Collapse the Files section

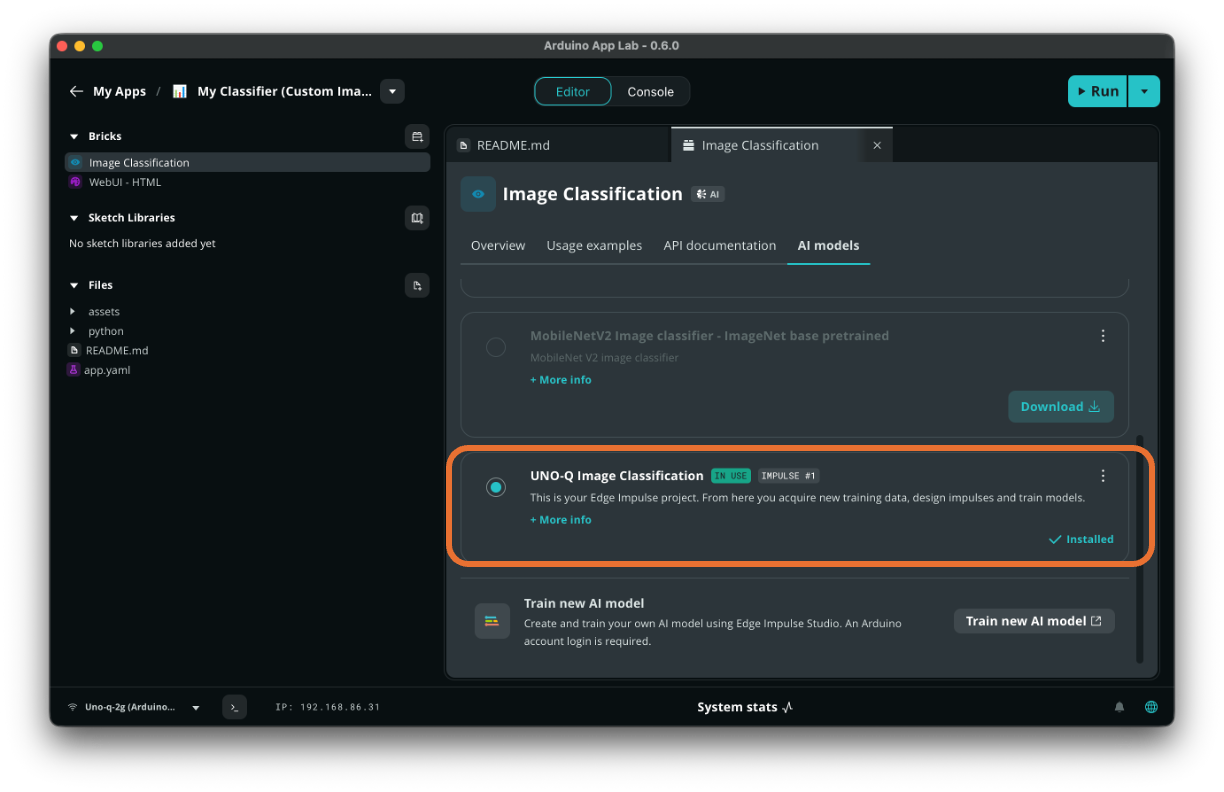[74, 285]
